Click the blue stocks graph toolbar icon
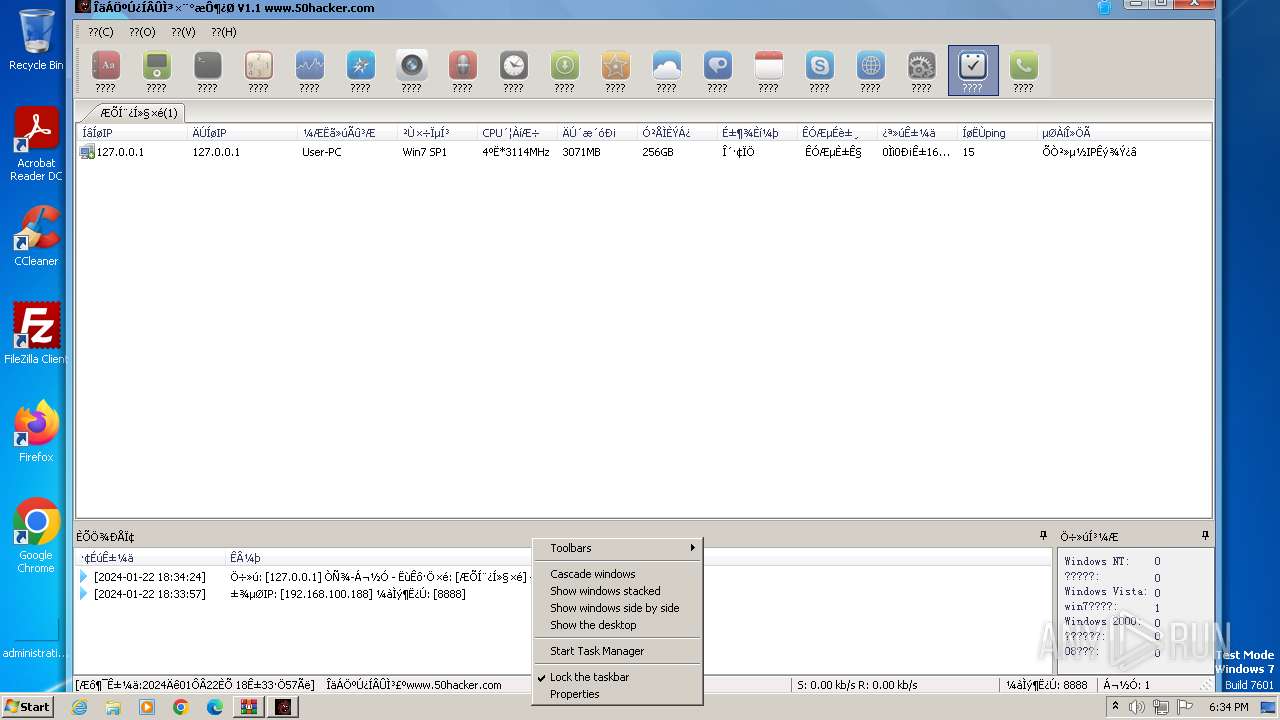The height and width of the screenshot is (720, 1280). (309, 66)
